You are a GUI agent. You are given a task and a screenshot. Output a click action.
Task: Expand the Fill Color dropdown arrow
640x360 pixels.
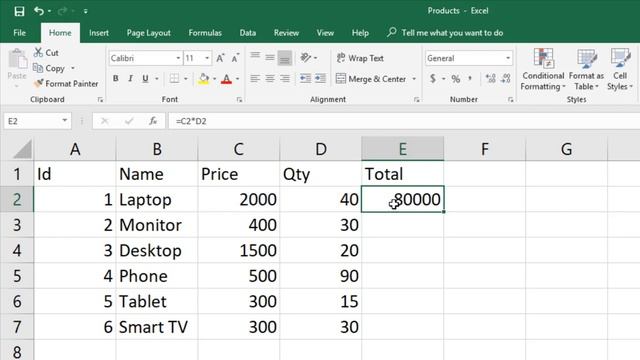[x=215, y=78]
